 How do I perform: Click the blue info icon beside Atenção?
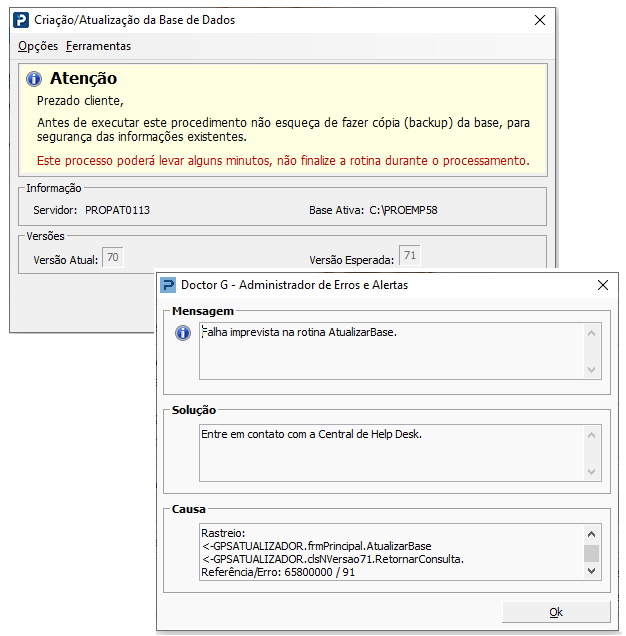pos(34,79)
